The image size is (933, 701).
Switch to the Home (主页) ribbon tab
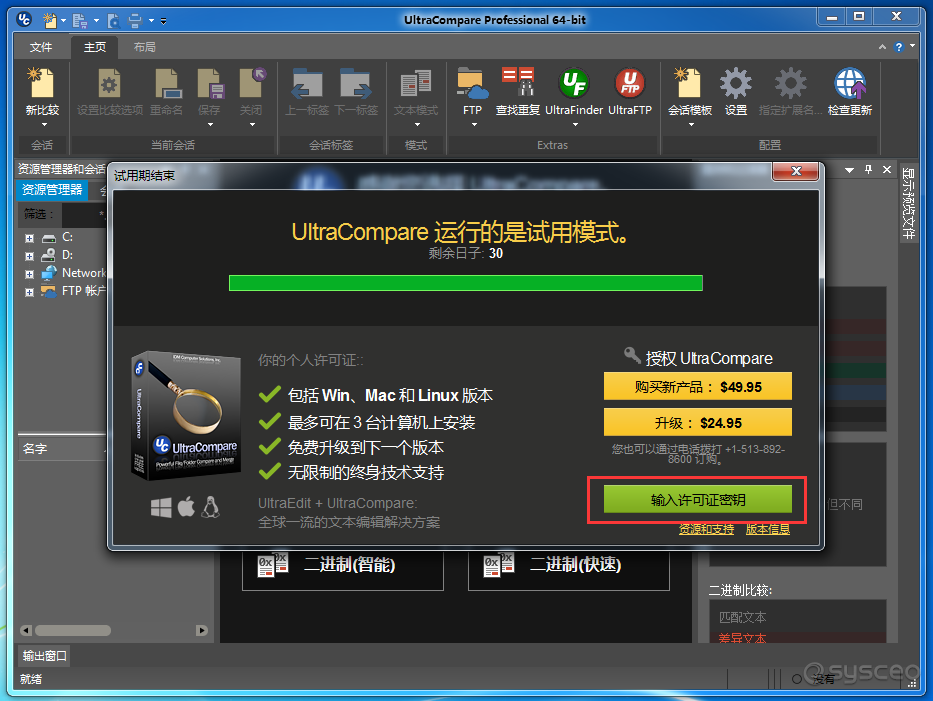[95, 47]
